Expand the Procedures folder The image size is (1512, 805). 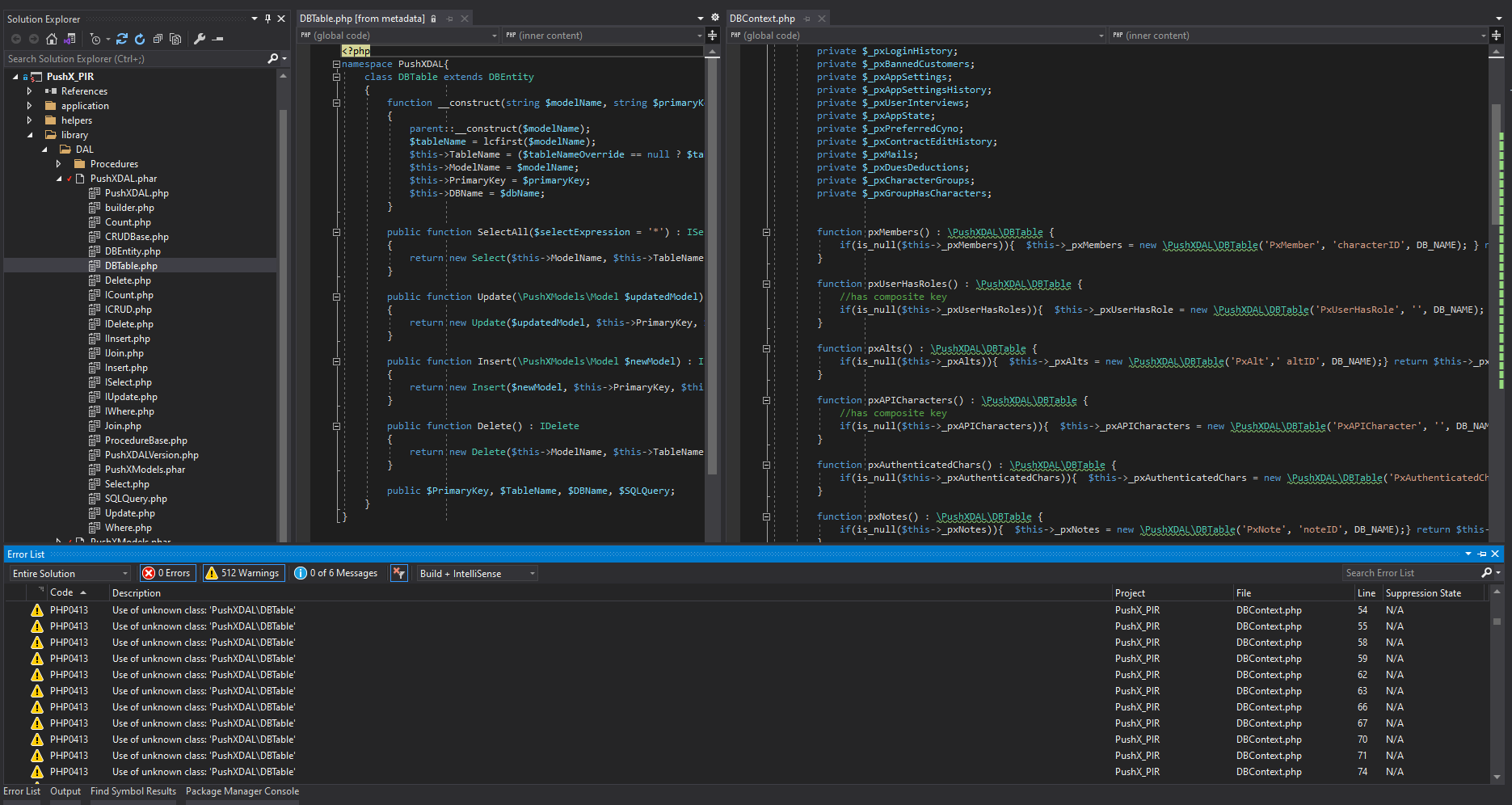[59, 164]
